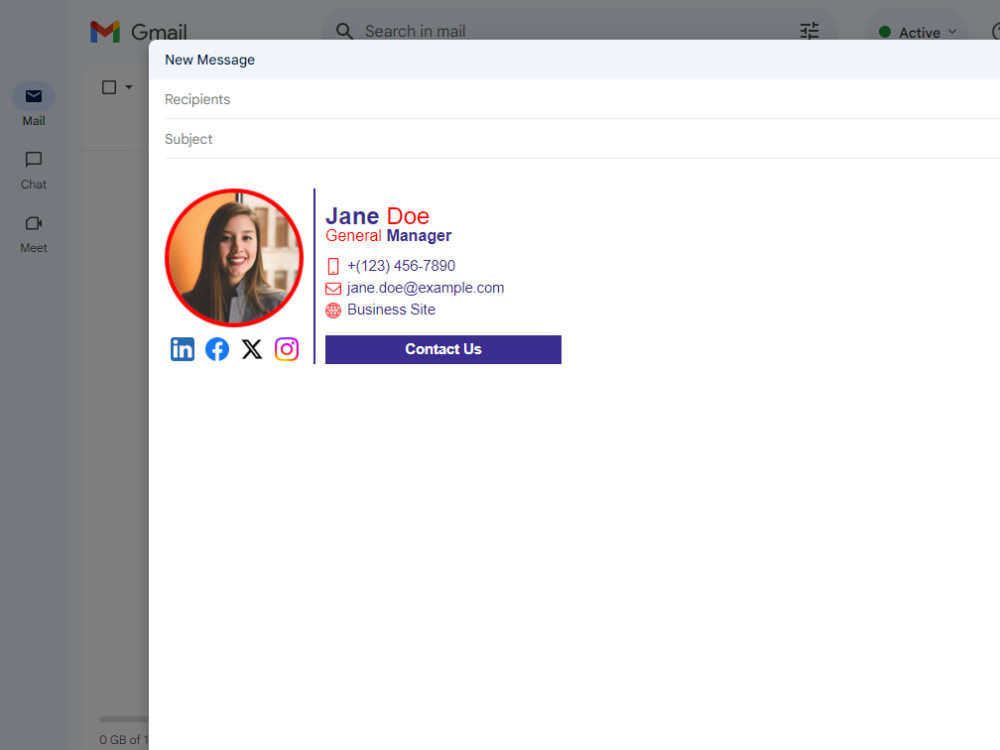
Task: Open the Chat section in sidebar
Action: [x=34, y=171]
